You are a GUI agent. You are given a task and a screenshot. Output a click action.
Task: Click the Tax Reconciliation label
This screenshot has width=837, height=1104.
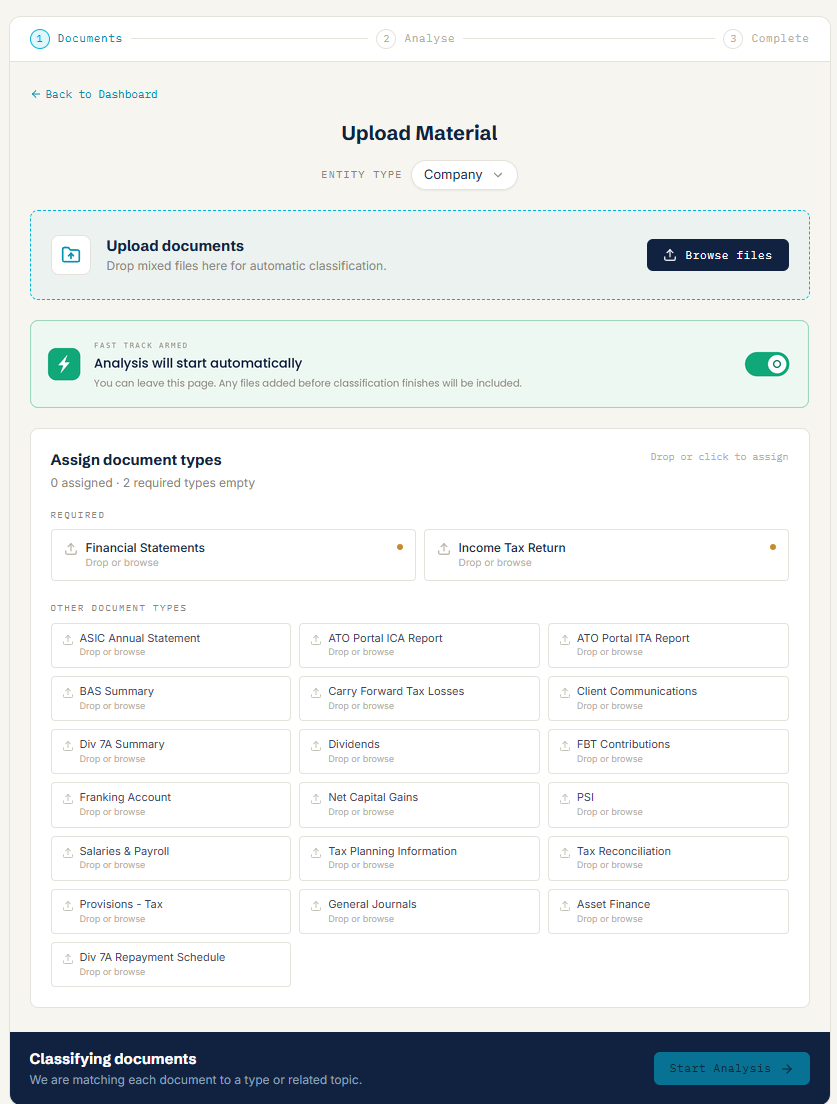click(624, 851)
